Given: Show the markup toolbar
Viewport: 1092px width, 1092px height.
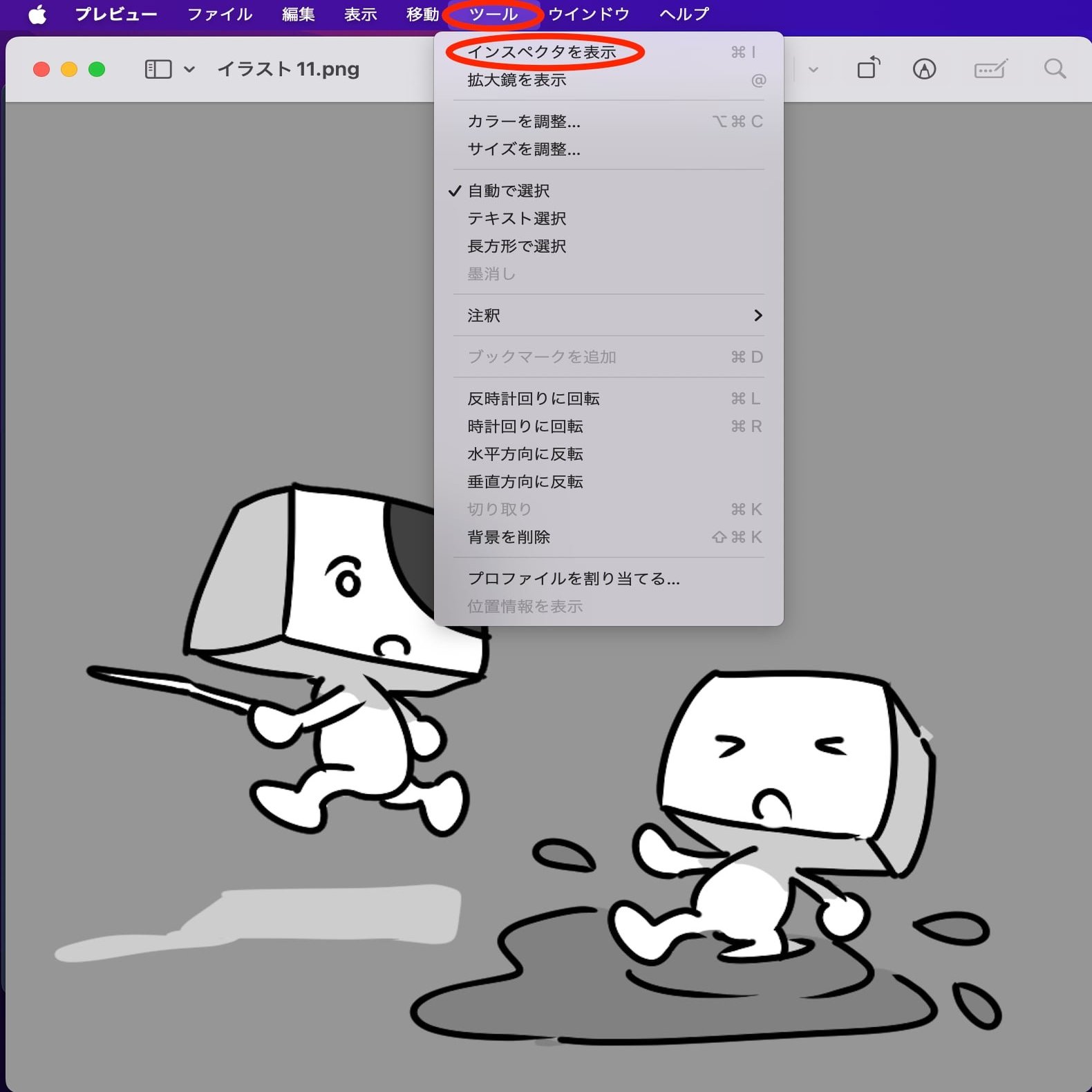Looking at the screenshot, I should 924,69.
